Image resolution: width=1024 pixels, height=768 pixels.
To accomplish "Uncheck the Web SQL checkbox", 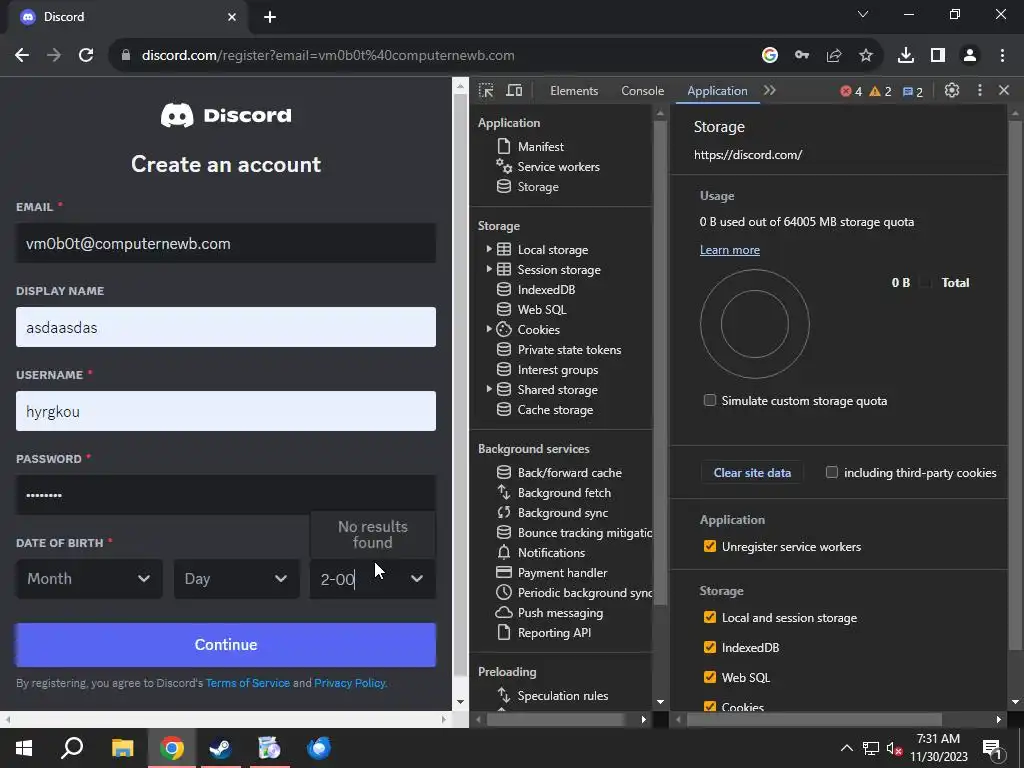I will coord(710,677).
